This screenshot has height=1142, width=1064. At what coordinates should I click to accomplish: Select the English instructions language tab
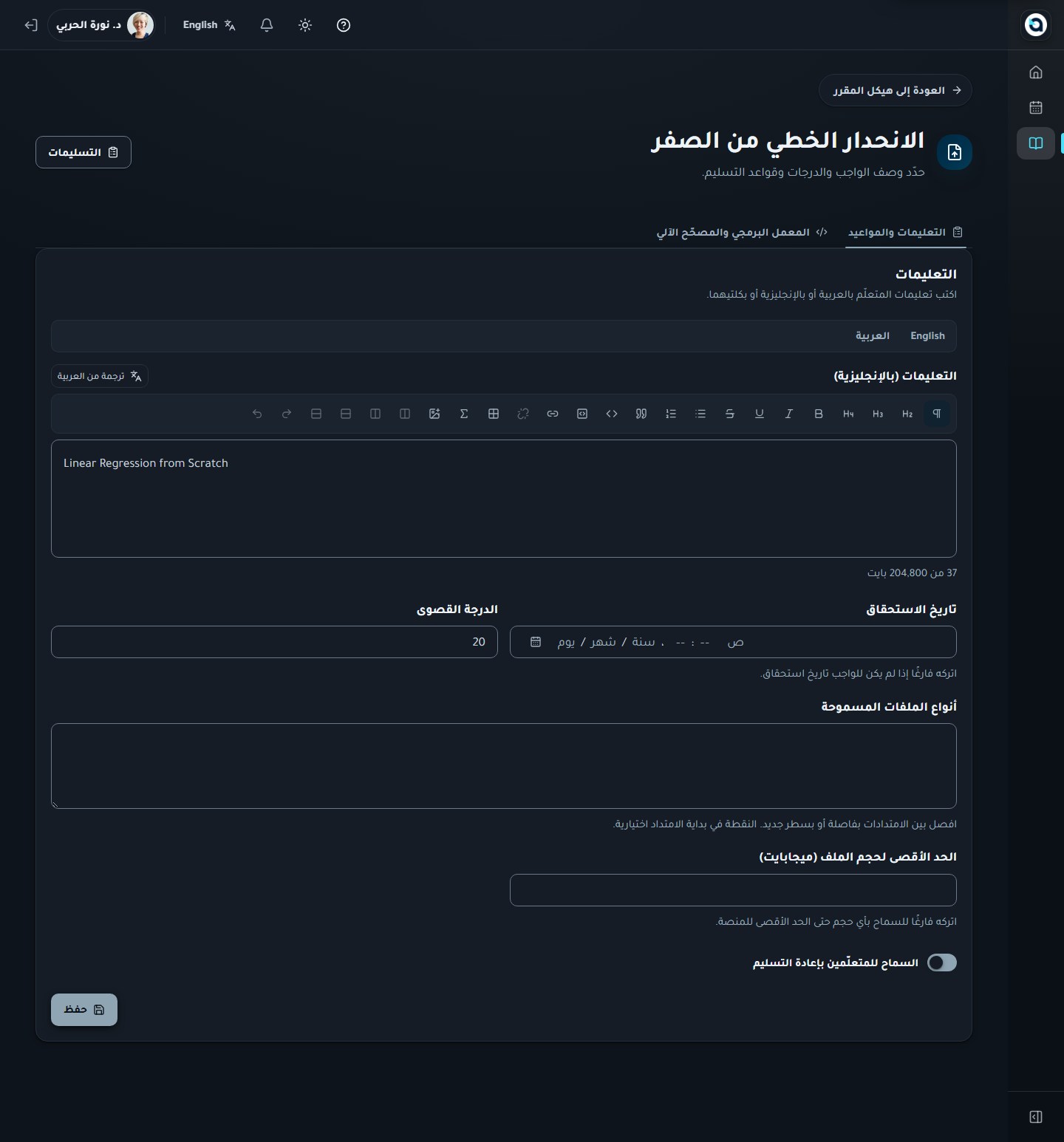[927, 336]
